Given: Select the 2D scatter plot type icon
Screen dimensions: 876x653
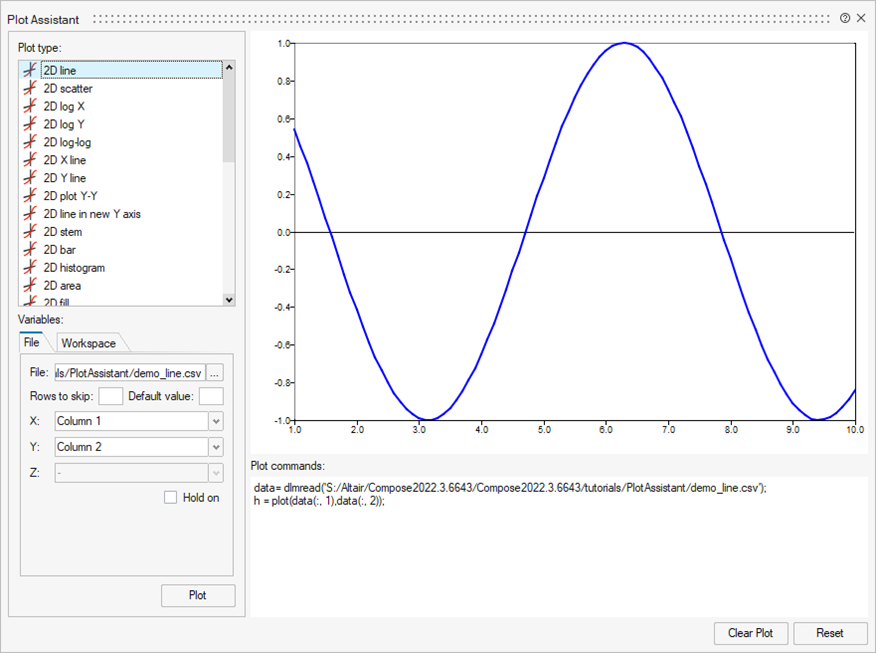Looking at the screenshot, I should pyautogui.click(x=30, y=88).
